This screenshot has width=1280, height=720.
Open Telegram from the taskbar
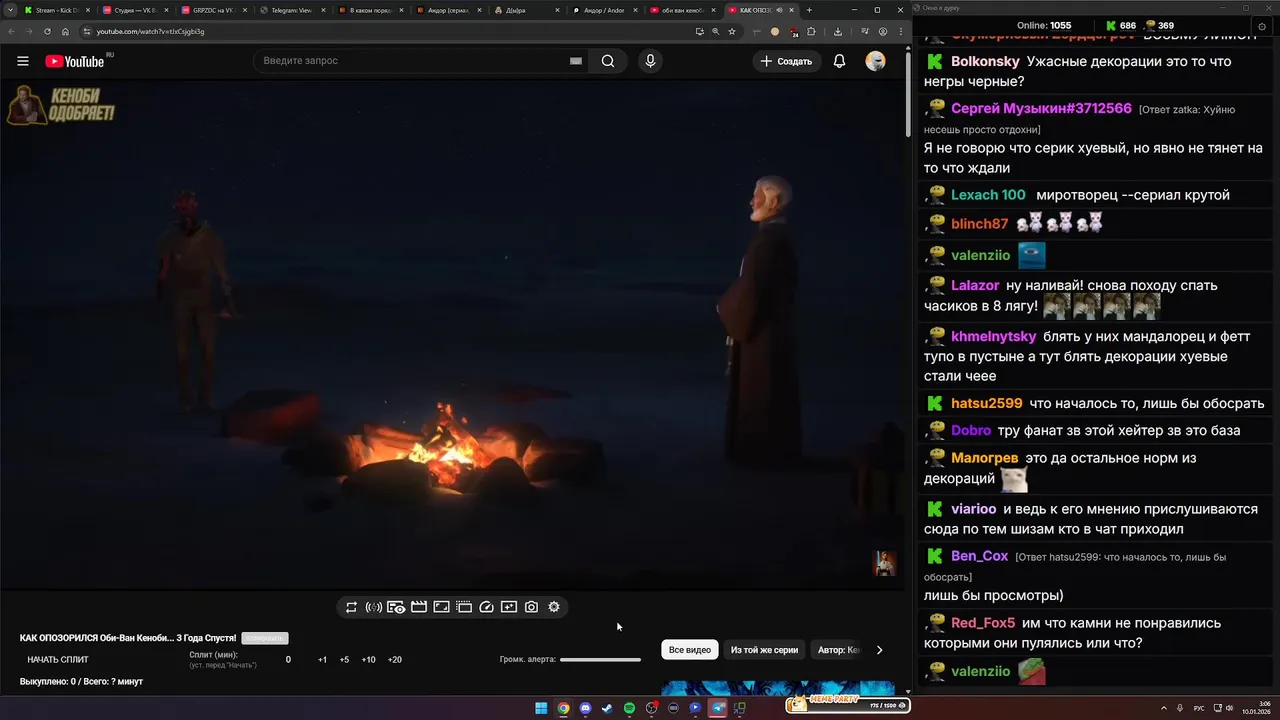(x=717, y=708)
